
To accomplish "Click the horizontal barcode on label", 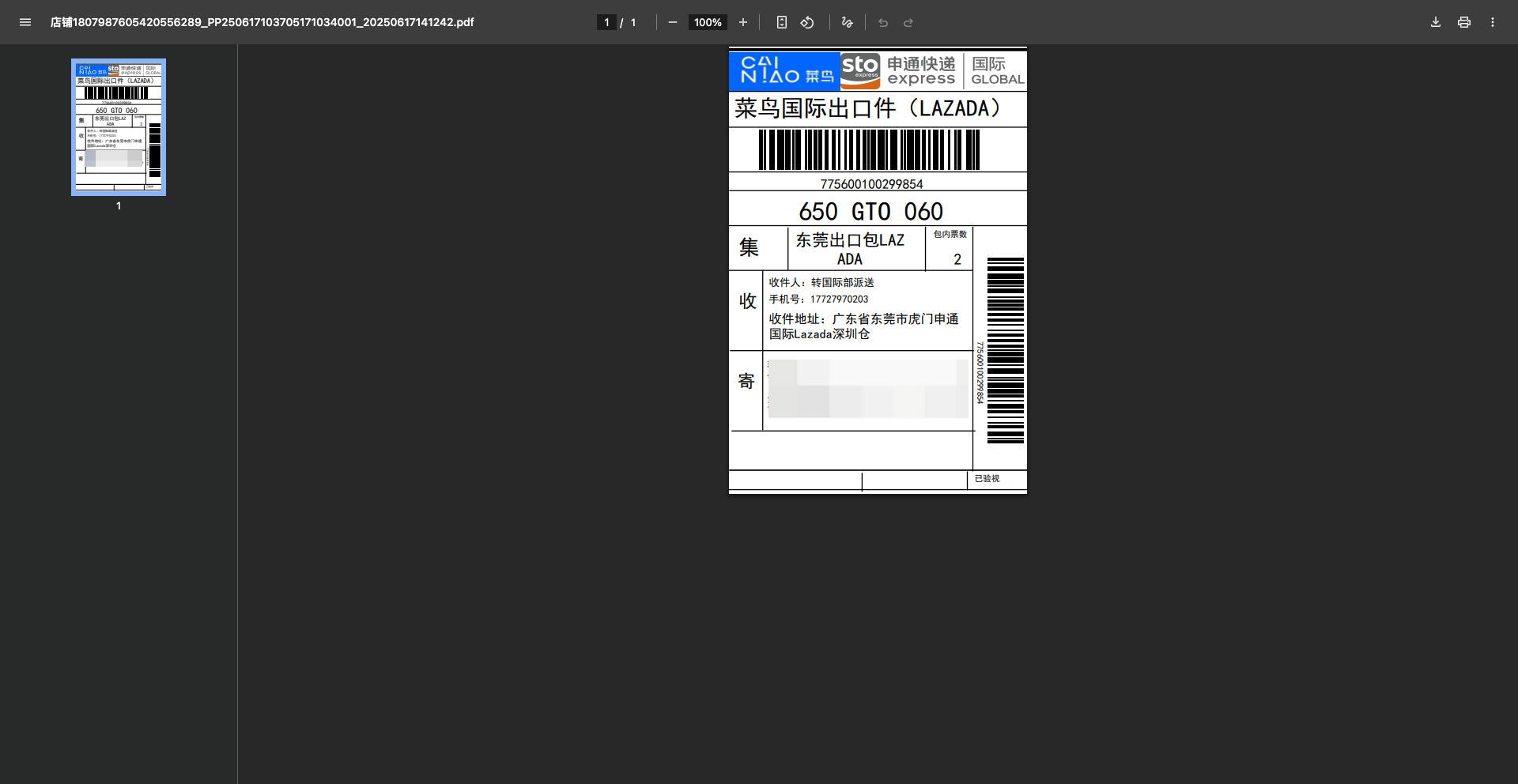I will [x=869, y=149].
